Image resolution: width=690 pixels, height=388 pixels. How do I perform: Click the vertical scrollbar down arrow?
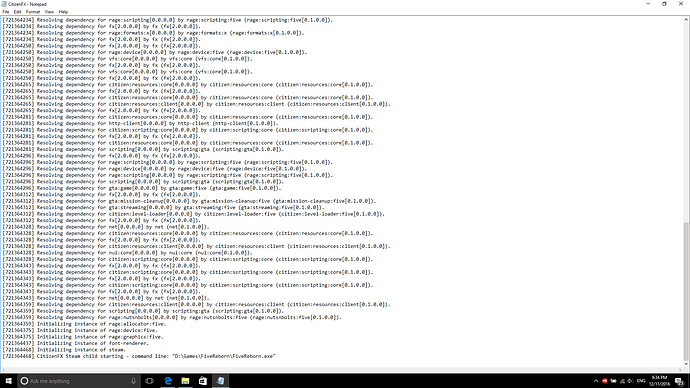pyautogui.click(x=686, y=364)
